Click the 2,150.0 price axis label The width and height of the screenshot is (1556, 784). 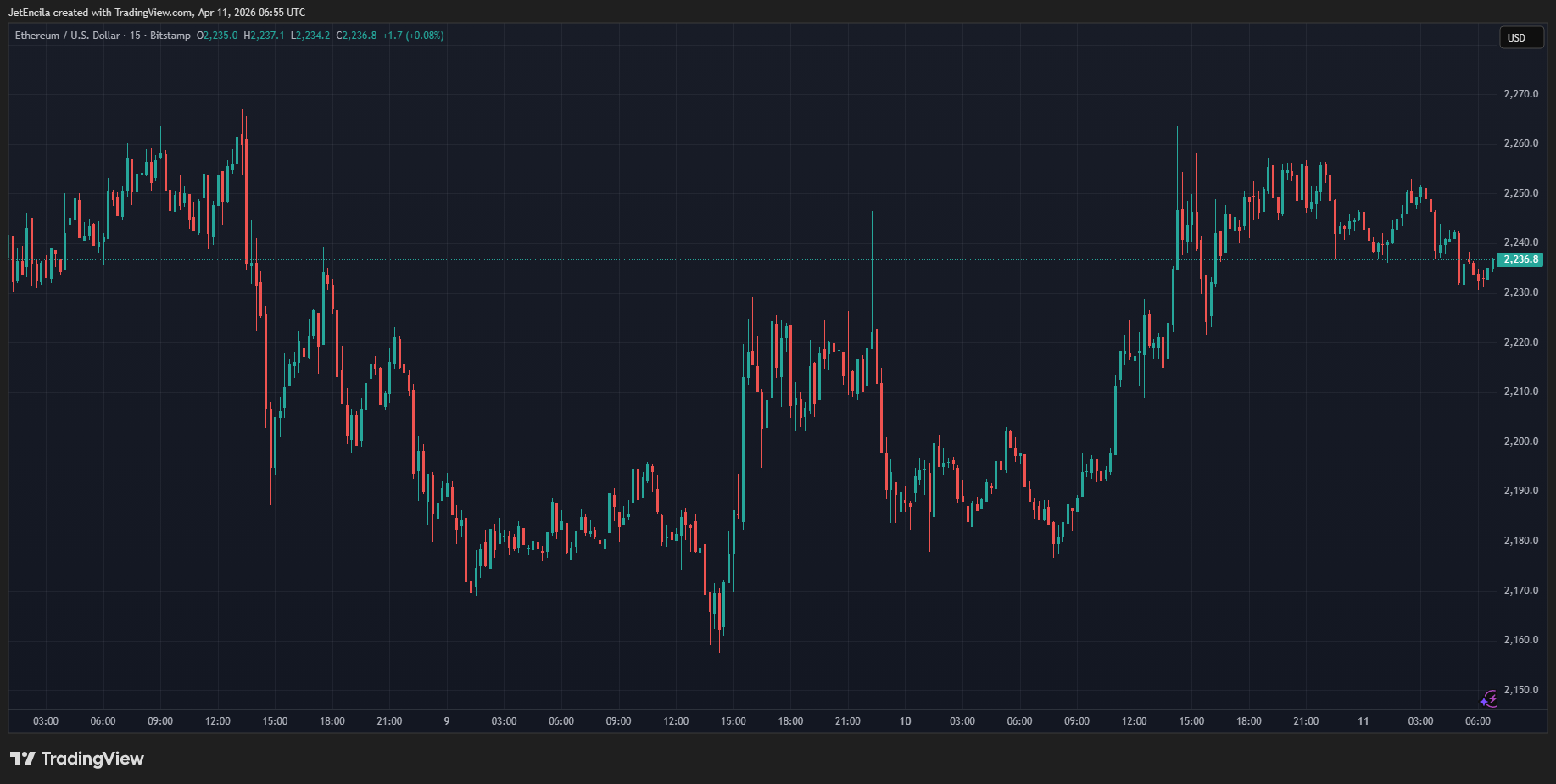1520,690
